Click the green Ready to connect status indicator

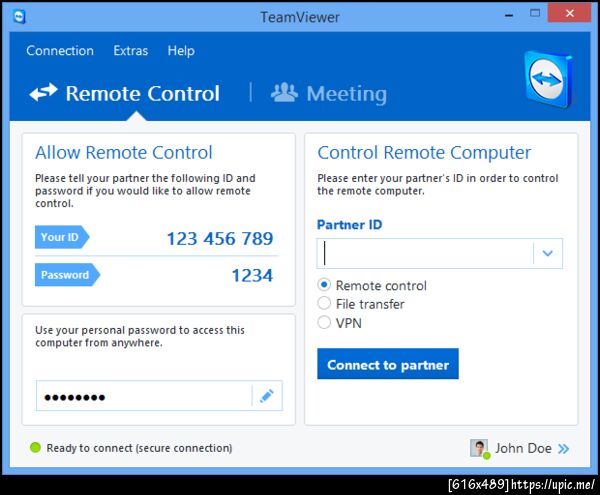pyautogui.click(x=35, y=447)
